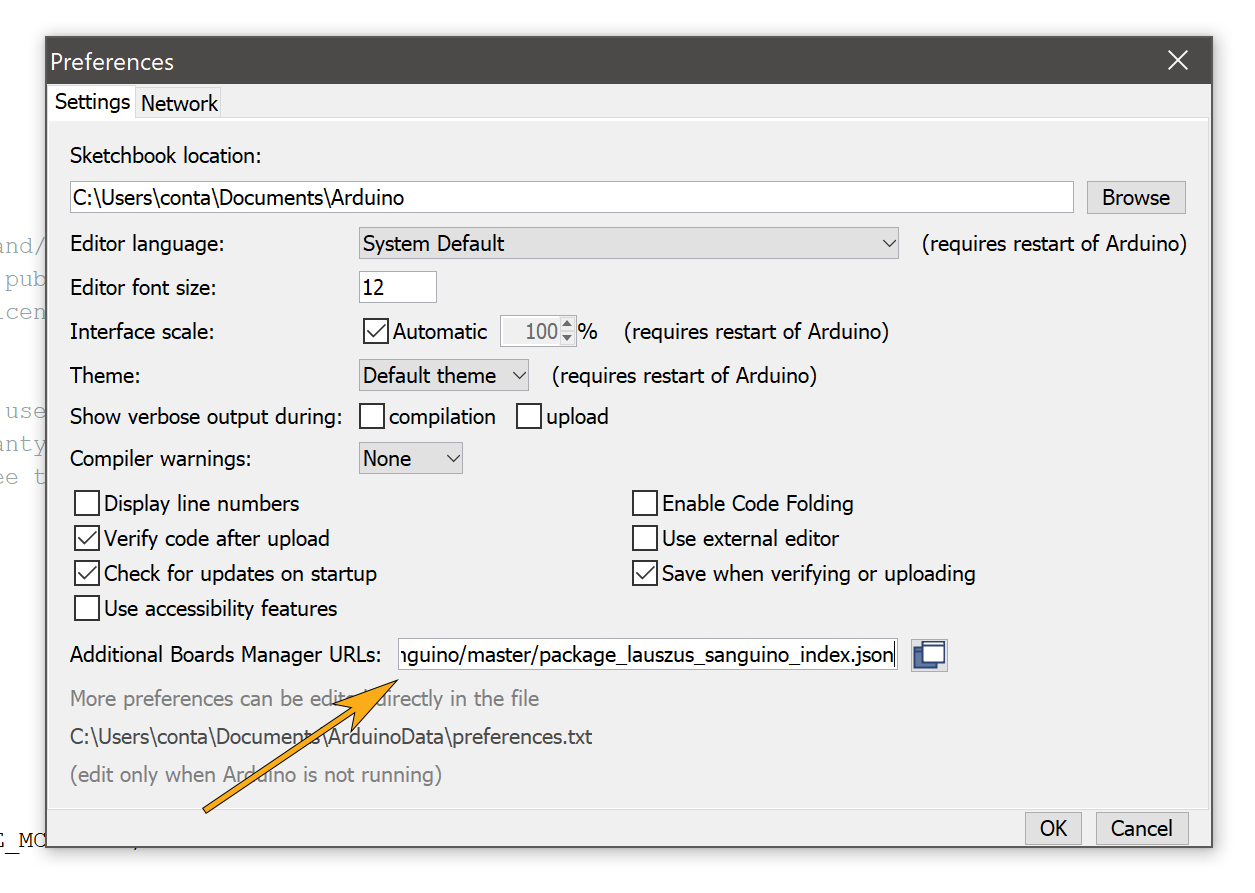The image size is (1255, 893).
Task: Disable Check for updates on startup
Action: coord(87,573)
